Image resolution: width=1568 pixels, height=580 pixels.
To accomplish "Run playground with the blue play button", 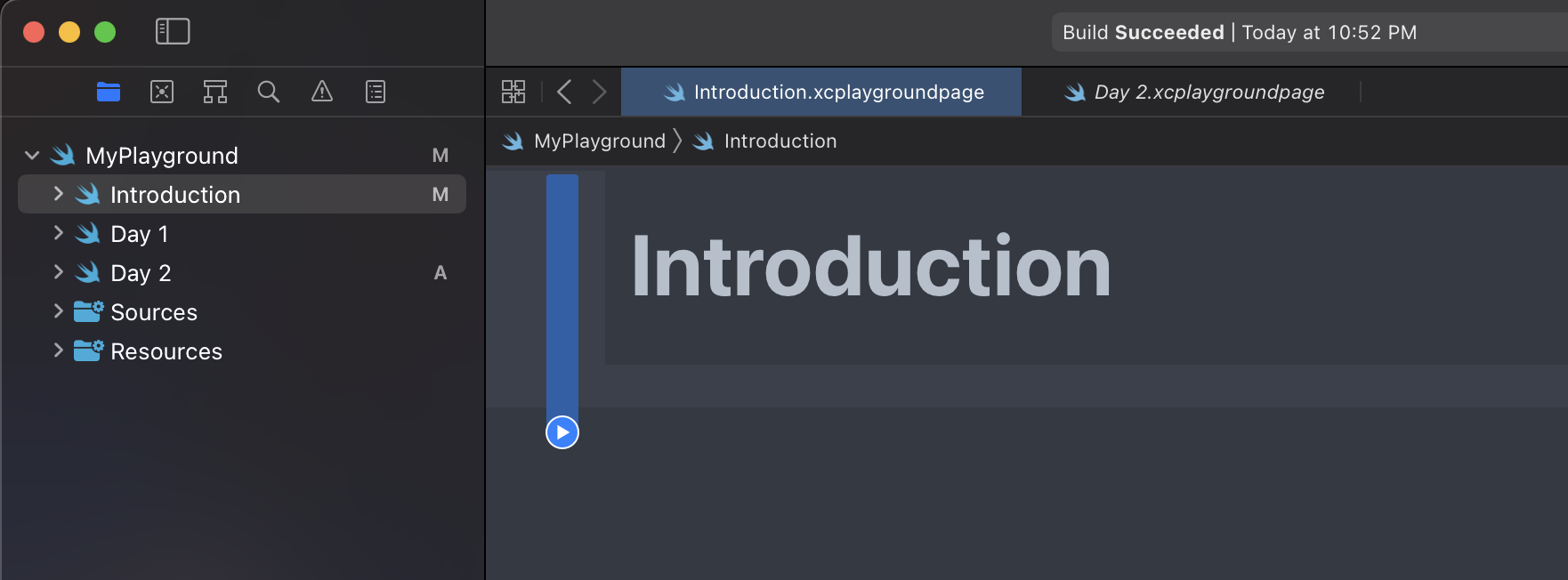I will 562,432.
